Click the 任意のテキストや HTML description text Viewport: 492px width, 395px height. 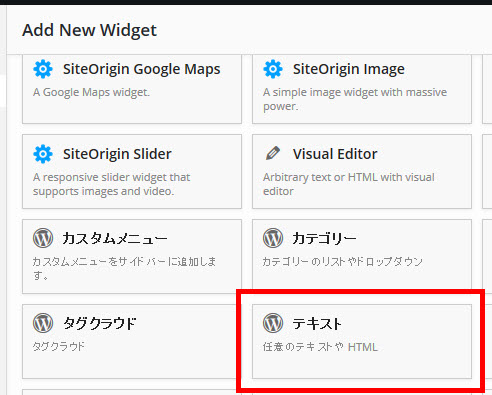(320, 347)
